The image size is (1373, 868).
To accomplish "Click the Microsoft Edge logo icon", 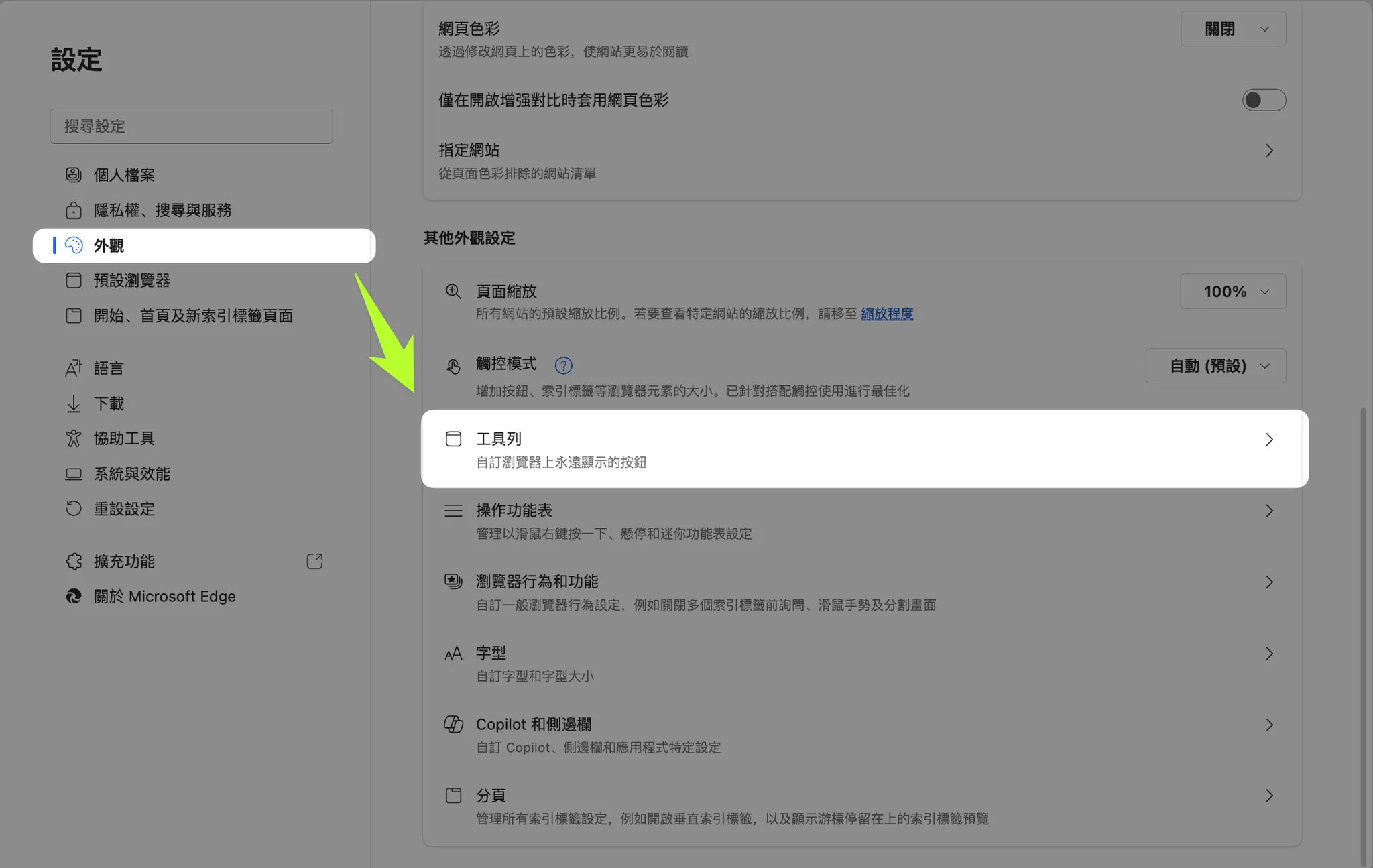I will [x=74, y=597].
